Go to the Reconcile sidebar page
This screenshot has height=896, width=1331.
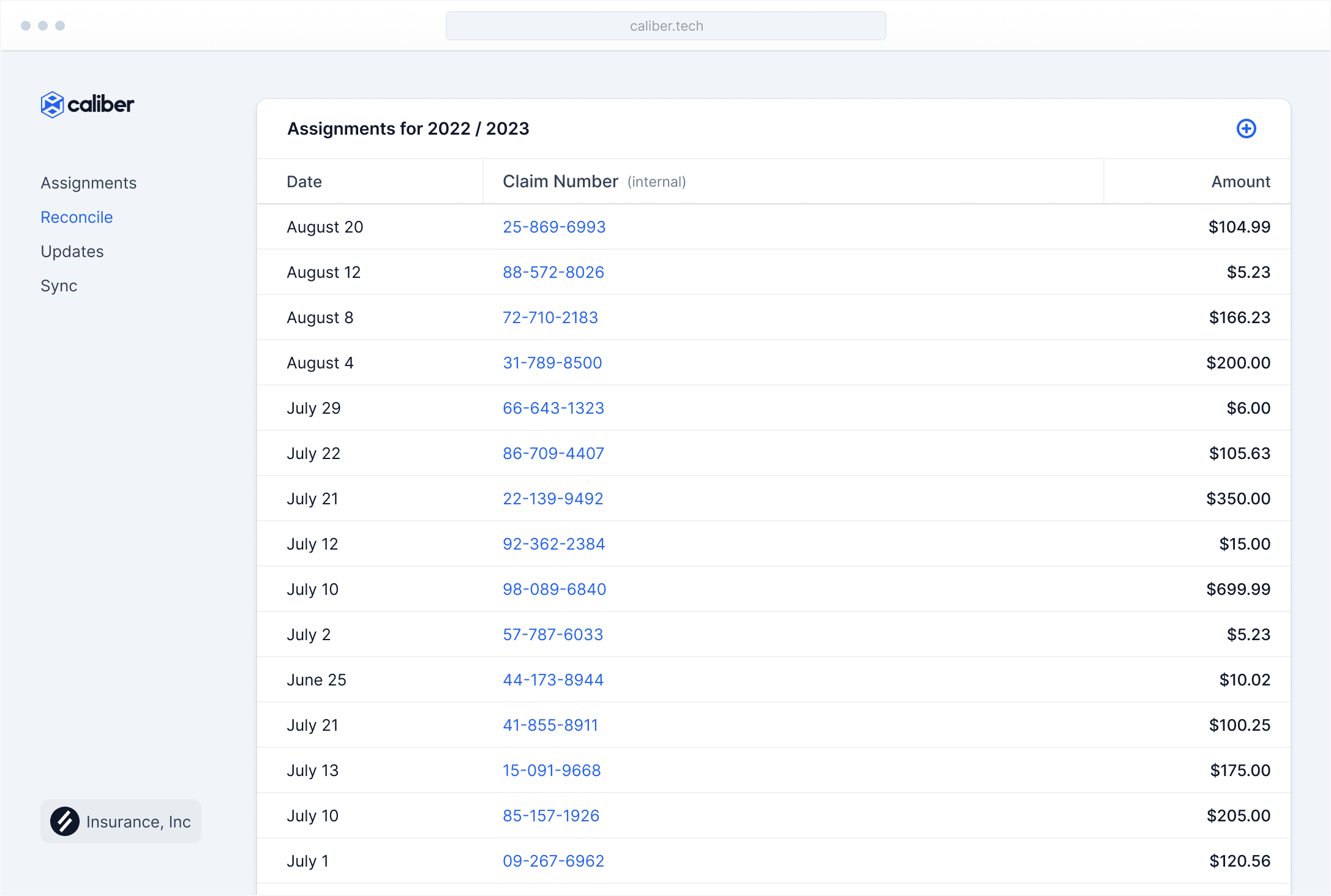click(77, 217)
